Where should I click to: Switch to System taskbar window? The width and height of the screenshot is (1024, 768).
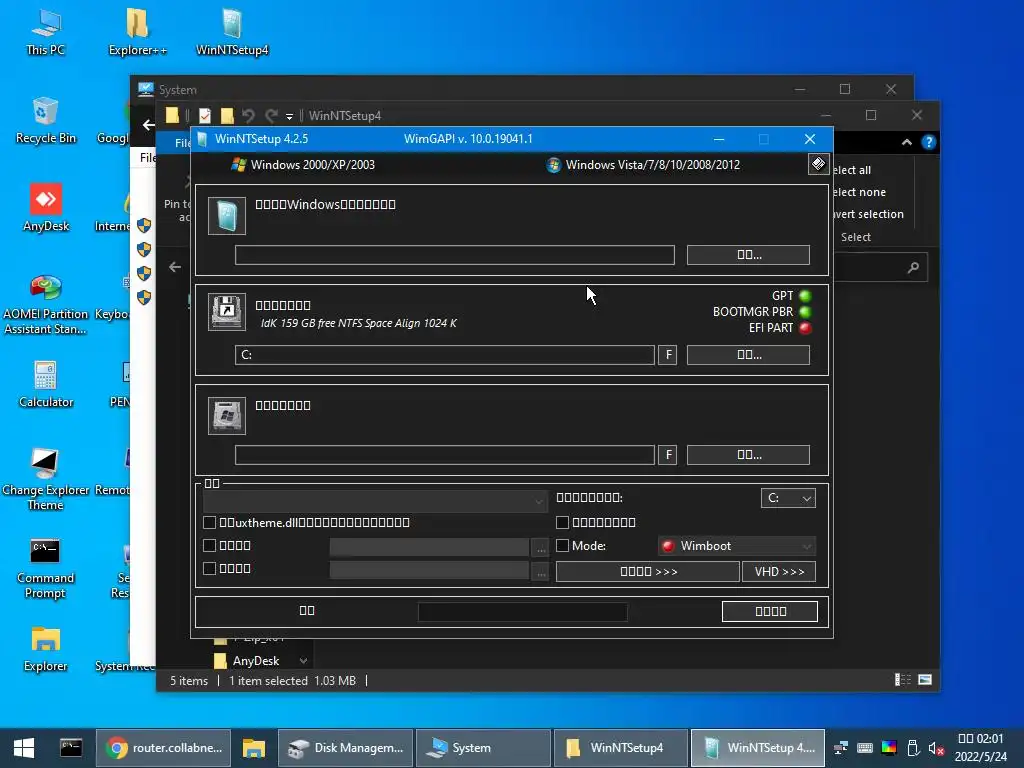tap(483, 748)
